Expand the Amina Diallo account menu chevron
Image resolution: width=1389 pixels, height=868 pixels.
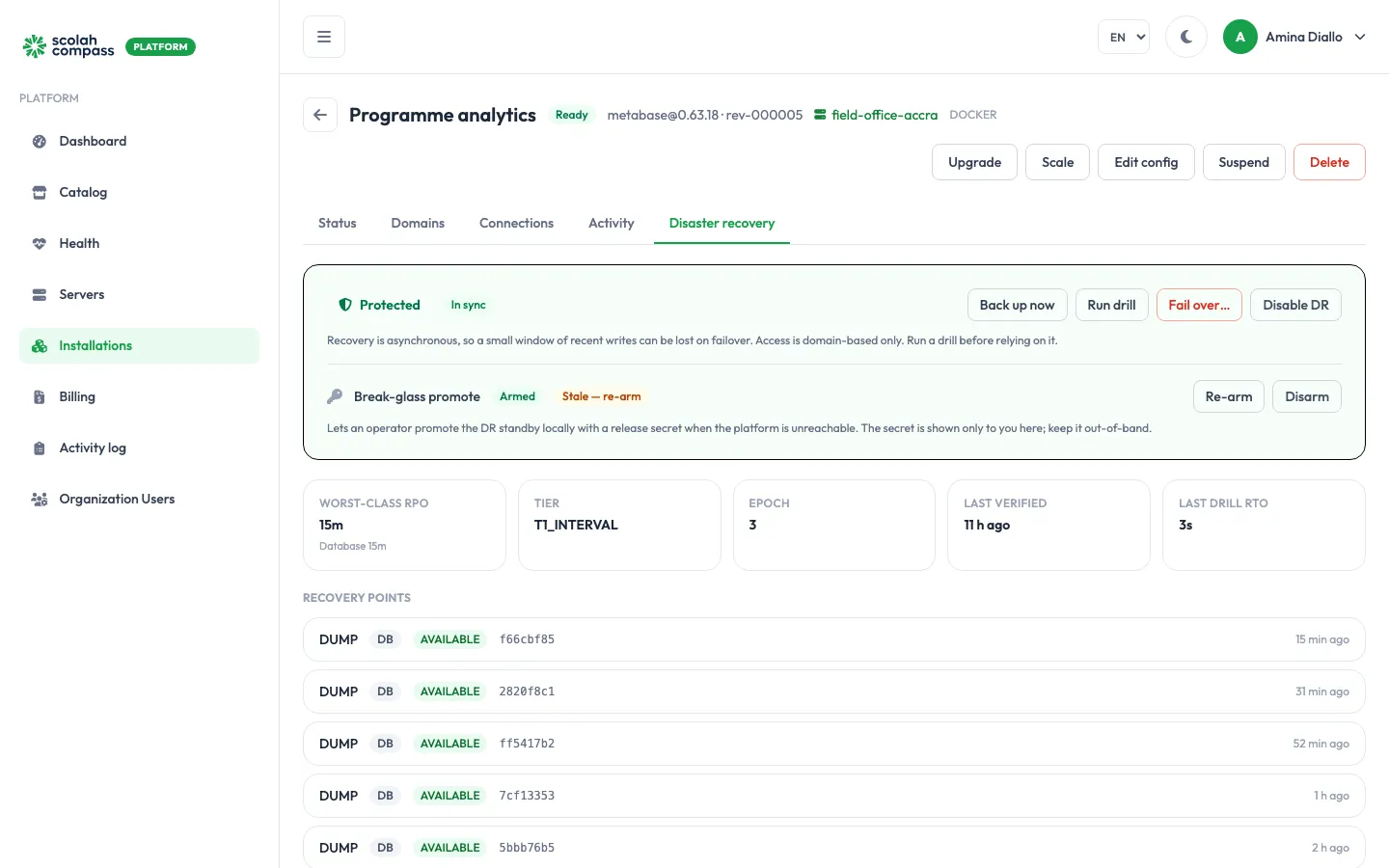[x=1360, y=37]
